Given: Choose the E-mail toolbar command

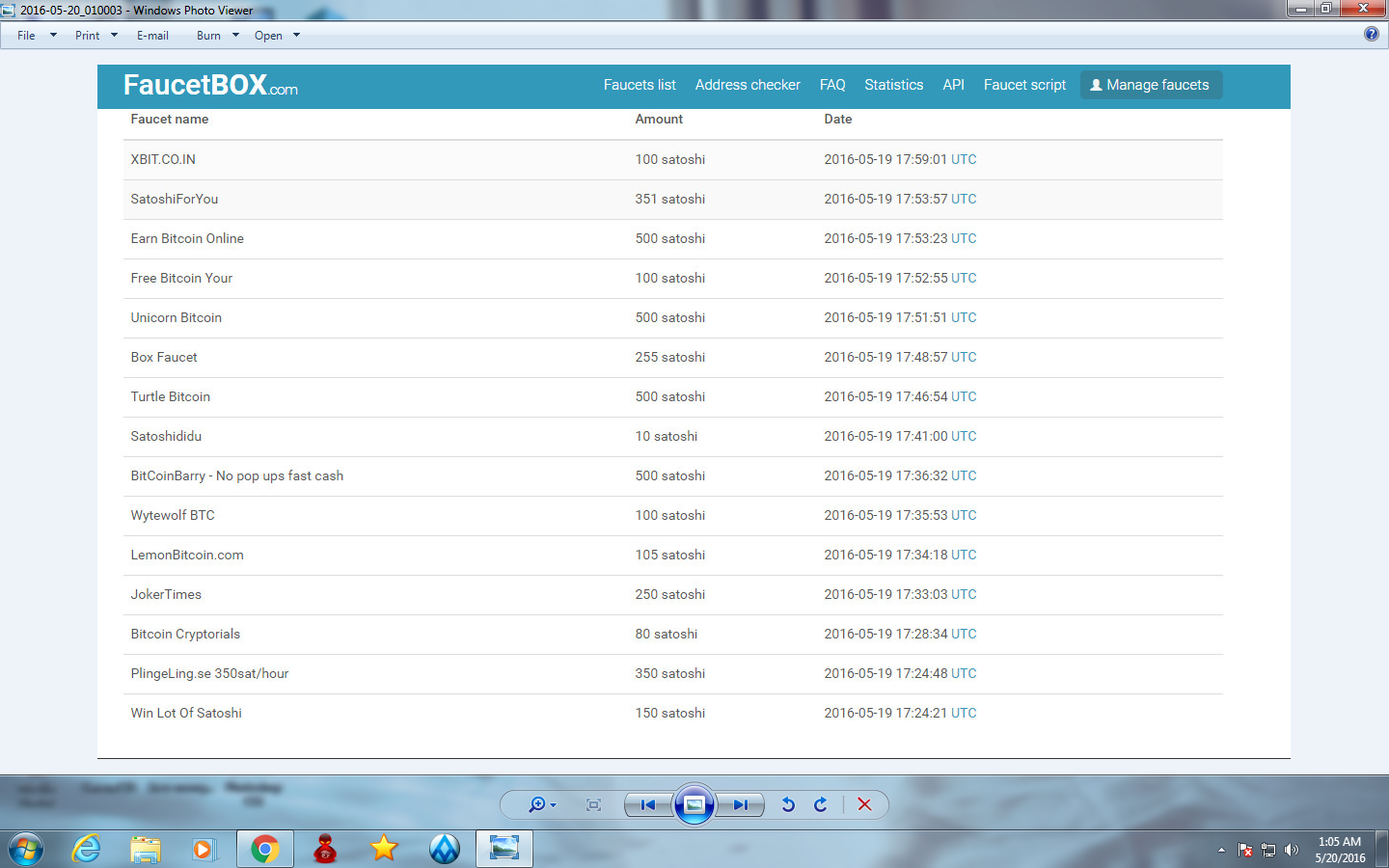Looking at the screenshot, I should point(152,36).
